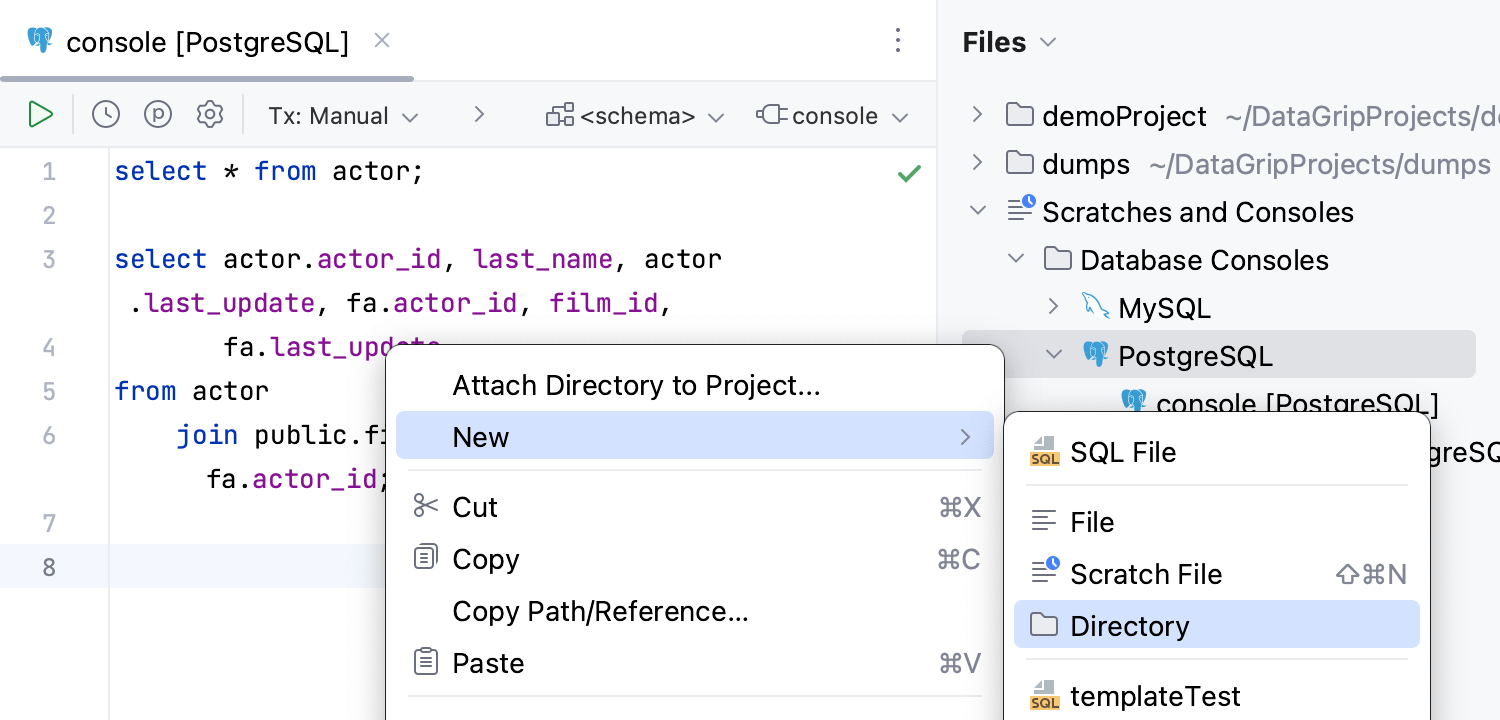Click the MySQL dolphin icon
The image size is (1500, 720).
[x=1096, y=307]
